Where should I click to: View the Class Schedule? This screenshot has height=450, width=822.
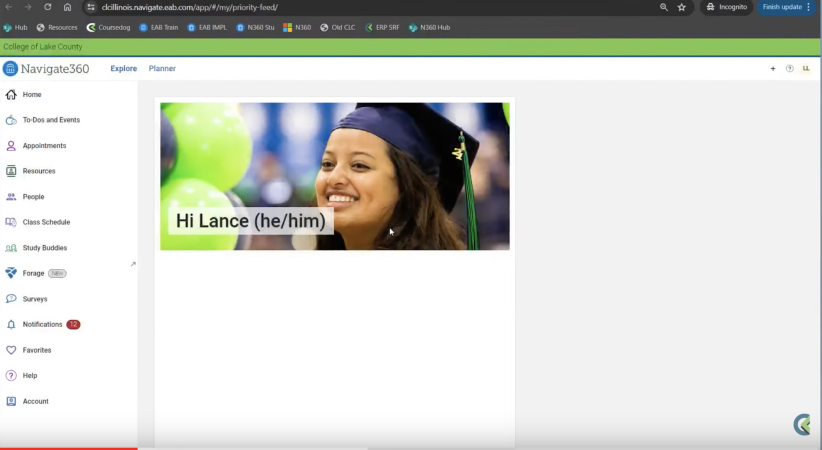46,222
